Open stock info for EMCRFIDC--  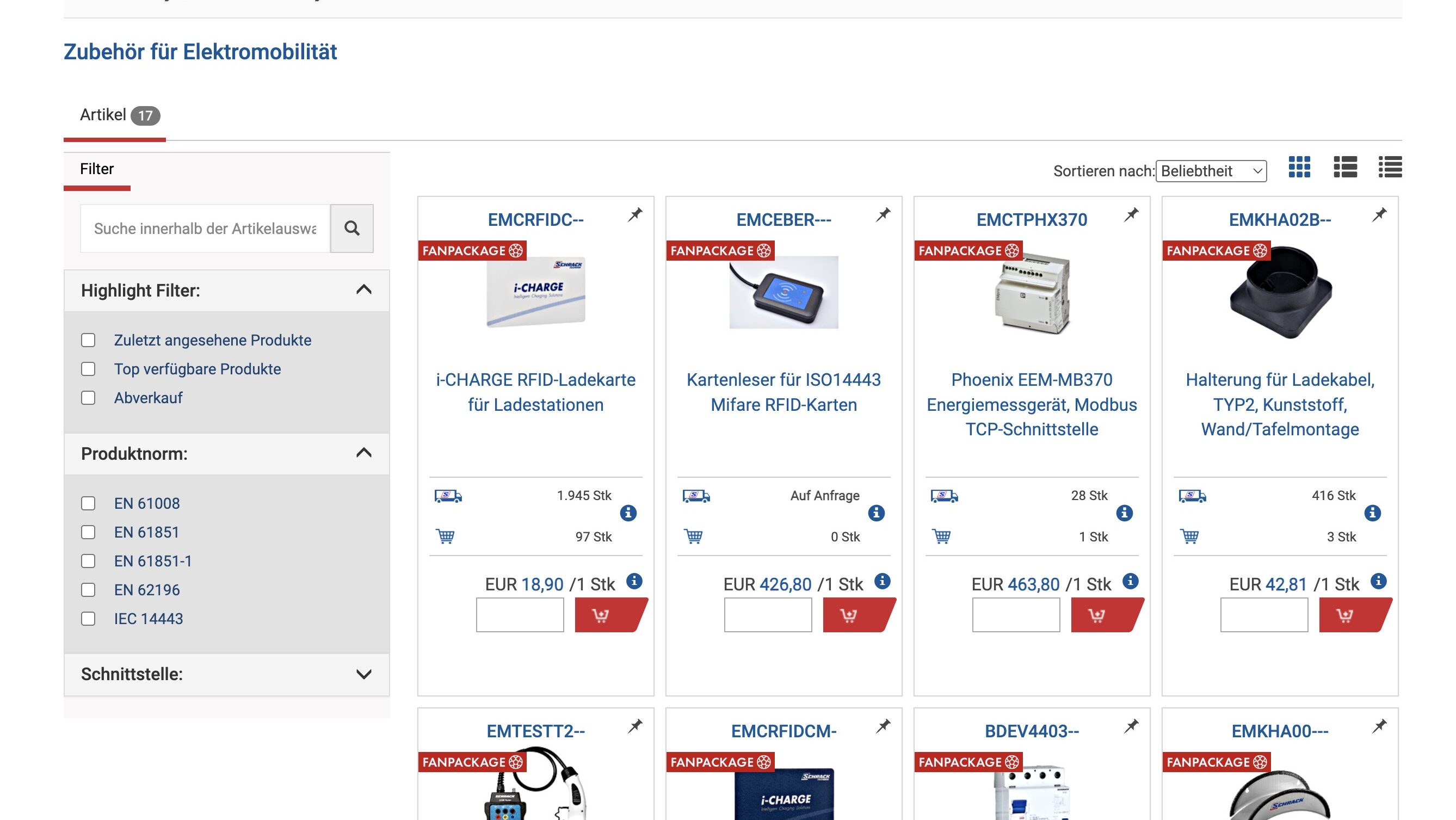[x=628, y=513]
